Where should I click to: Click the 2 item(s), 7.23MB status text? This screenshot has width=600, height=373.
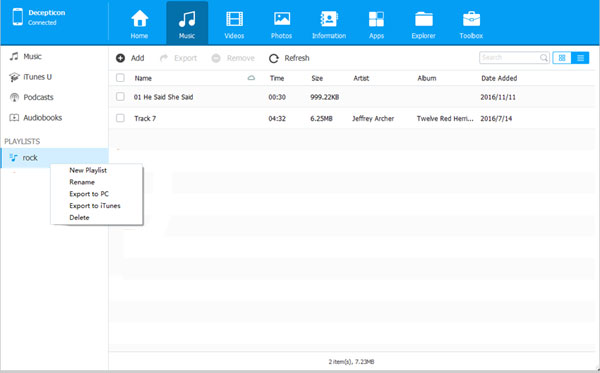(351, 362)
